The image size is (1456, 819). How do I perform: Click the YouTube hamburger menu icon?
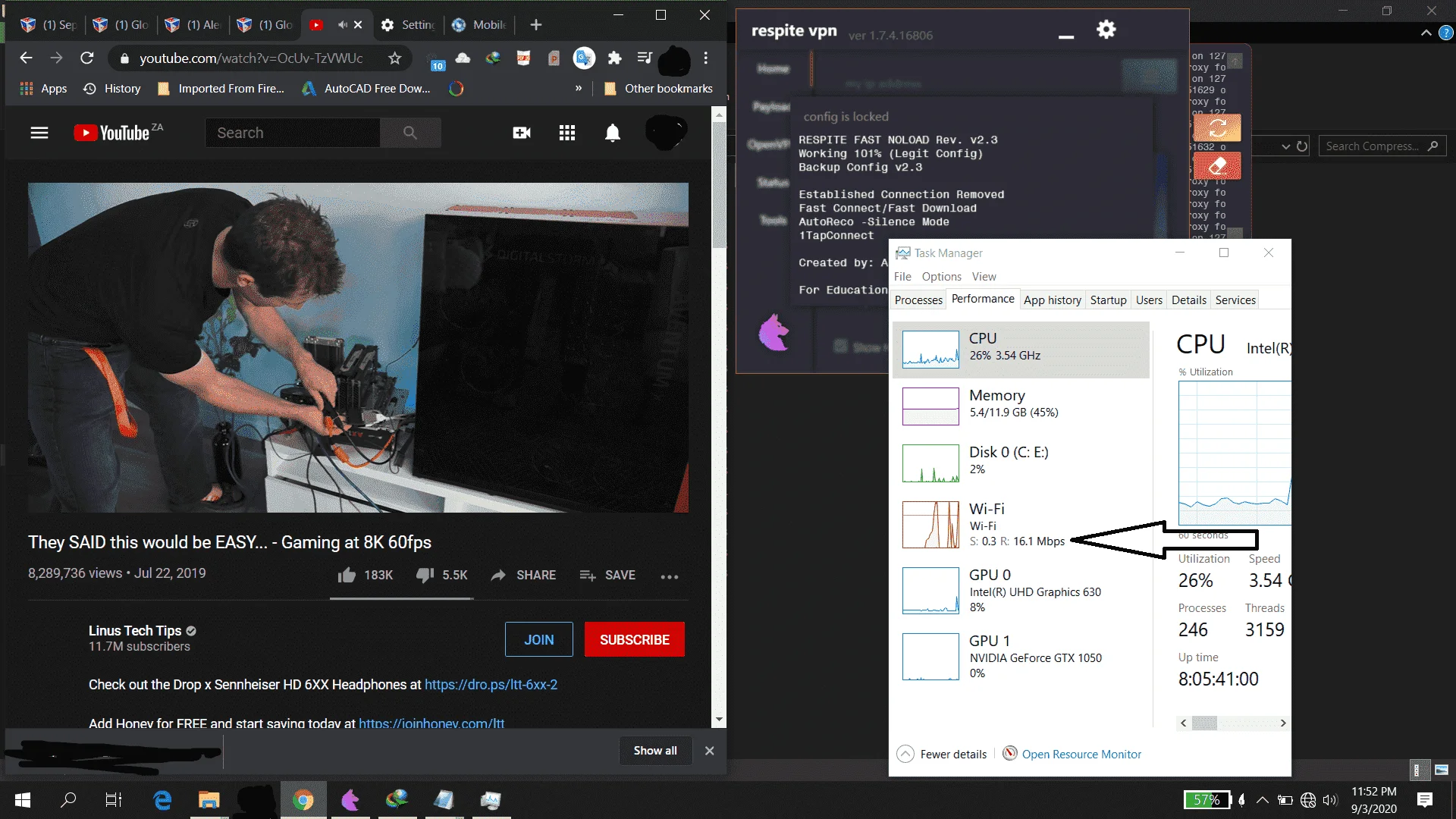click(39, 133)
